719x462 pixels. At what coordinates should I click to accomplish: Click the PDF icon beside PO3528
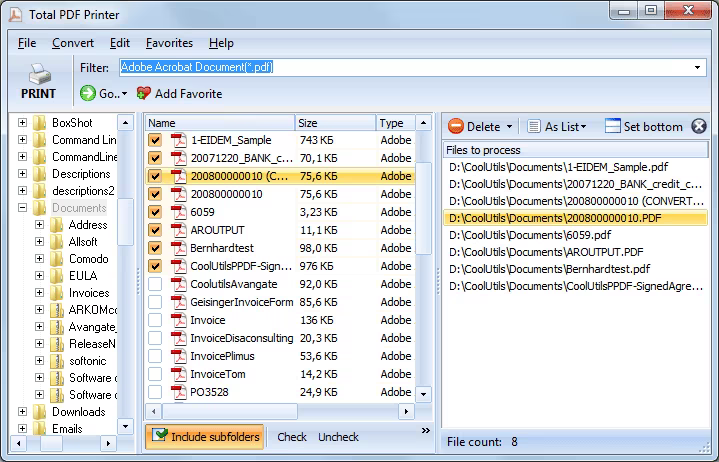click(179, 392)
